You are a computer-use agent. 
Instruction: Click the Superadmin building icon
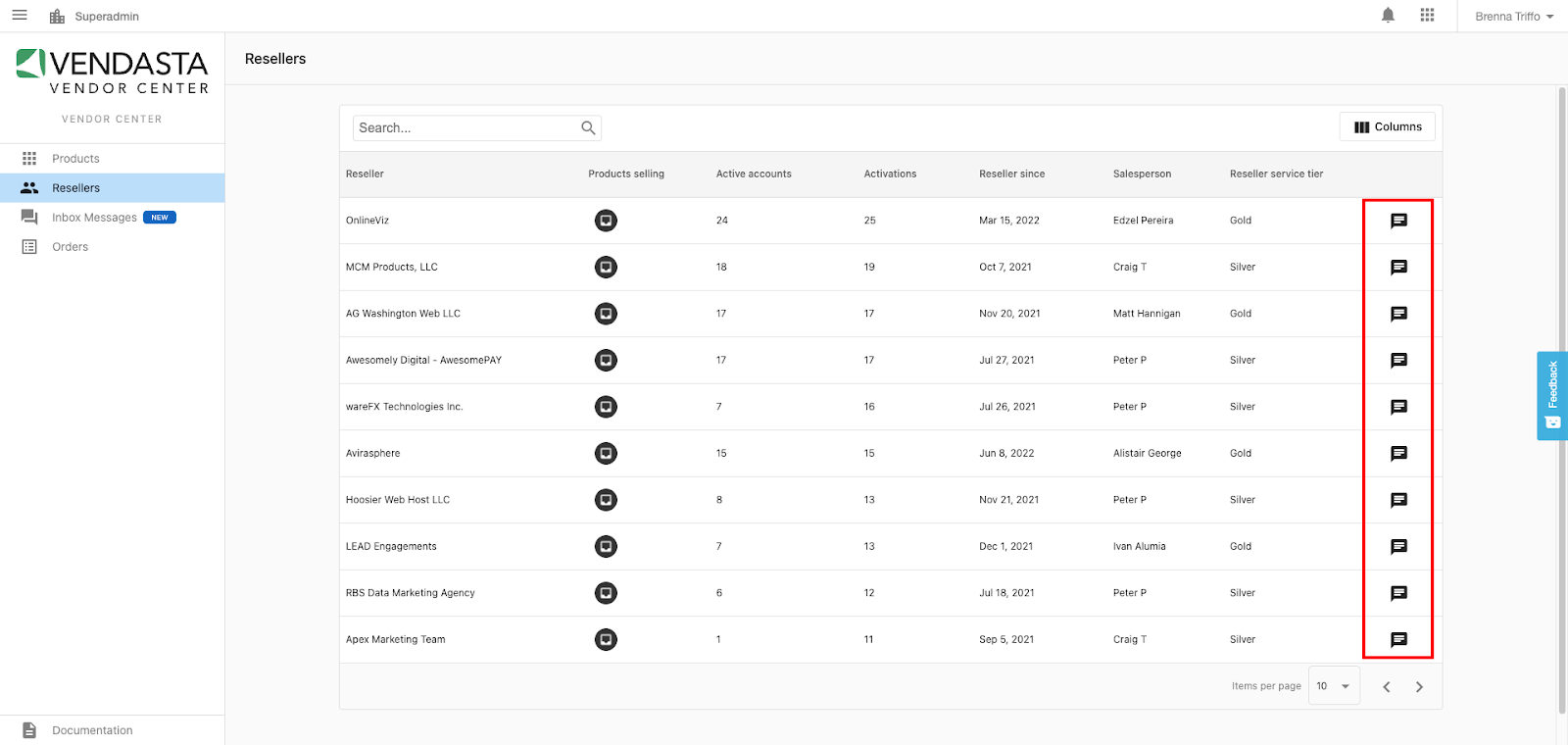(57, 17)
